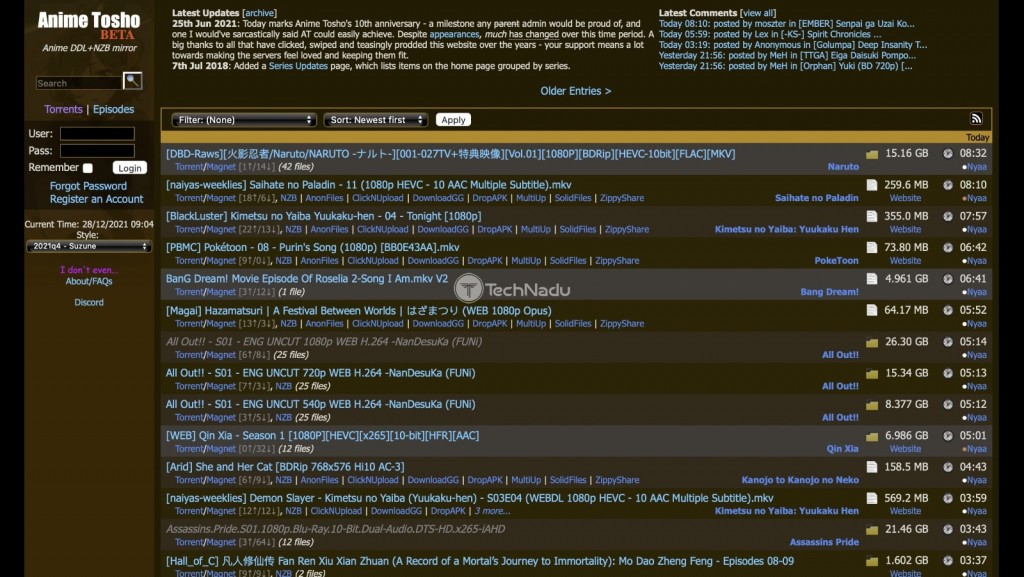Open Saihate no Paladin - 11 entry
The image size is (1024, 577).
368,185
